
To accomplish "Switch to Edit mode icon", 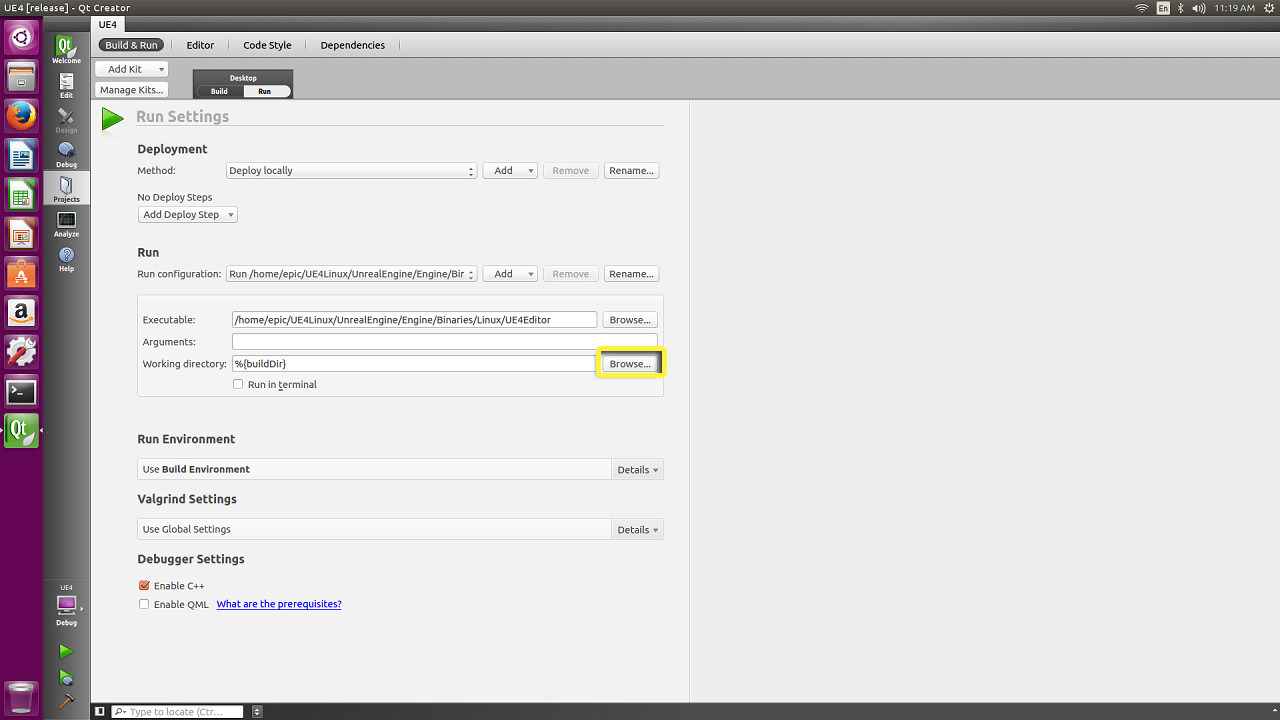I will (x=66, y=85).
